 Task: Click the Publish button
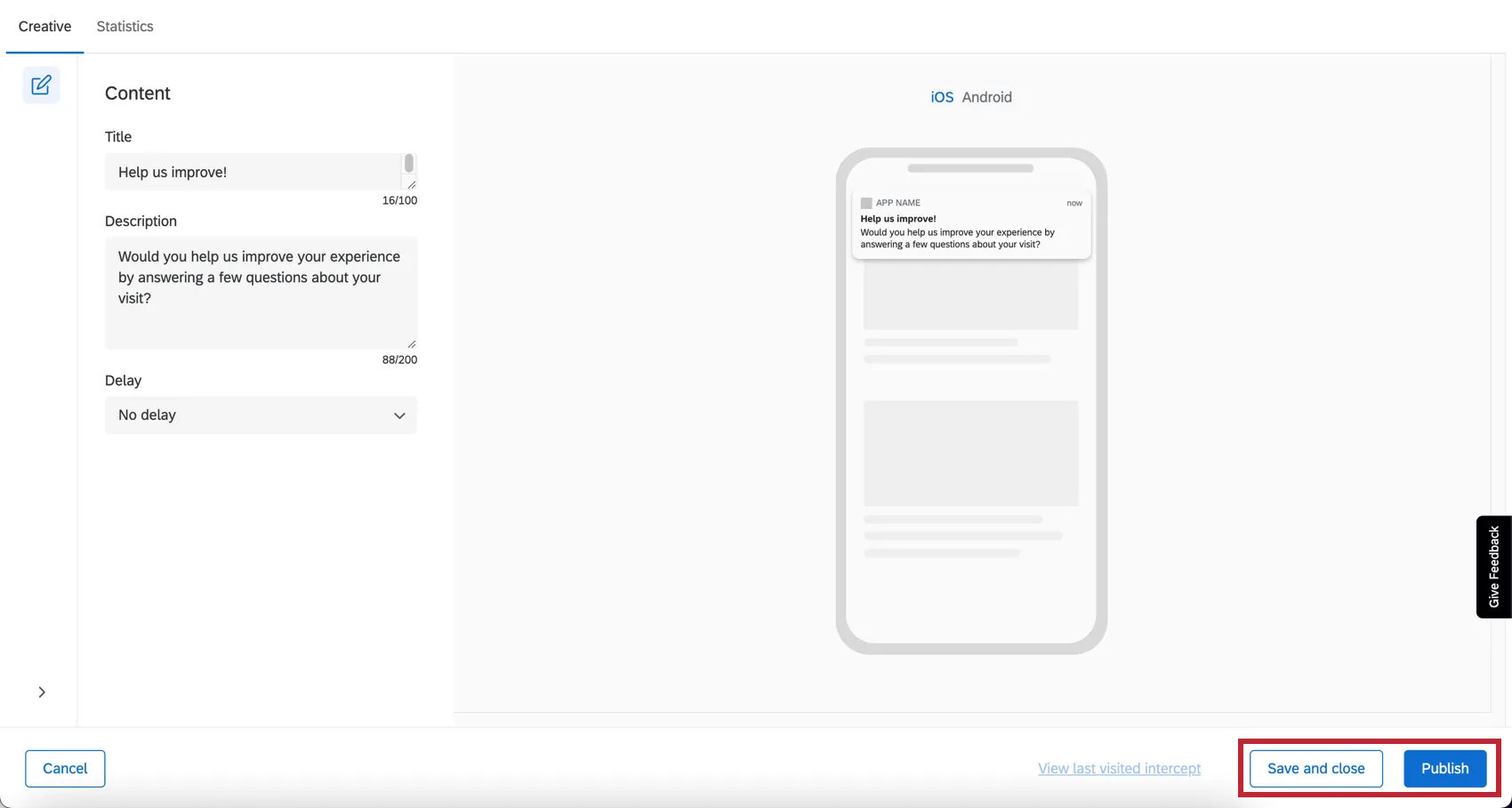tap(1444, 768)
